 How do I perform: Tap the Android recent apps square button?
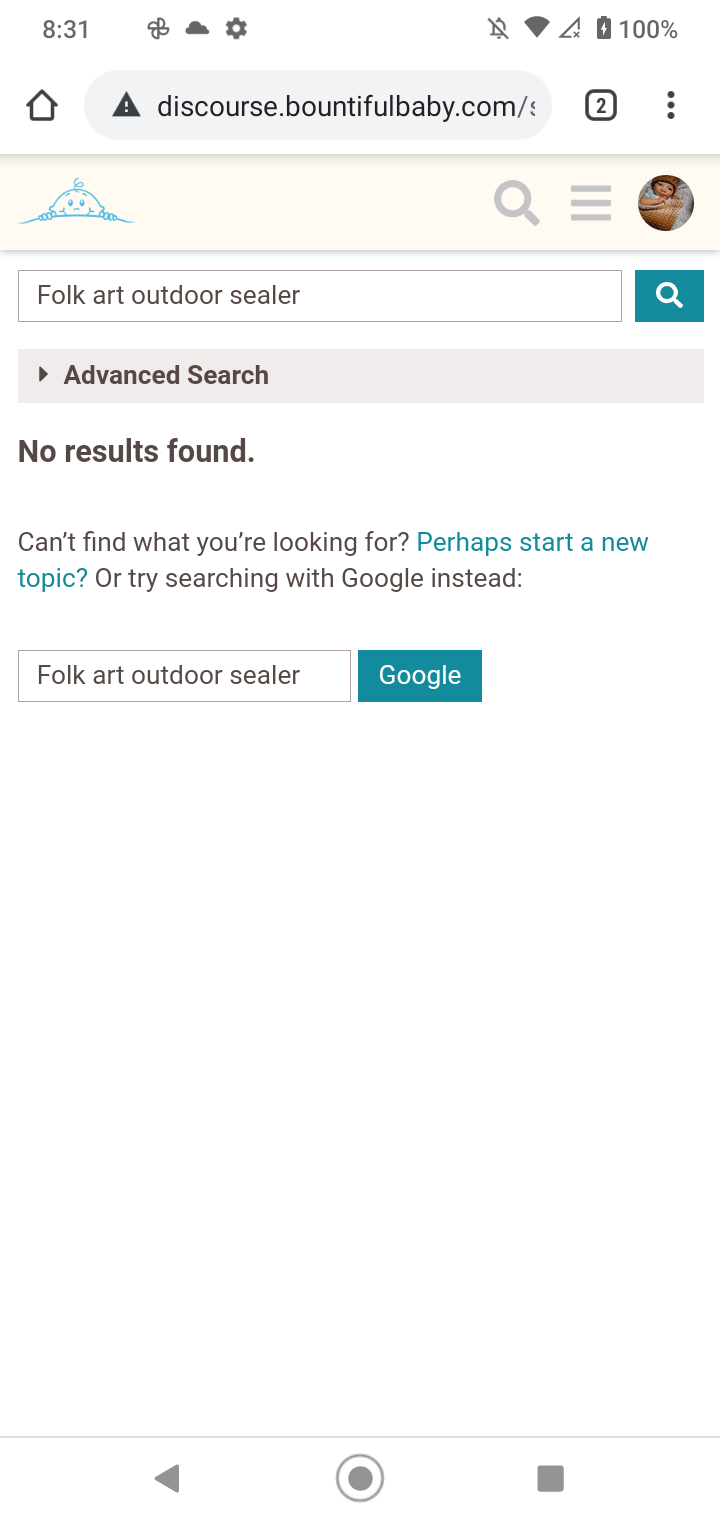coord(550,1478)
